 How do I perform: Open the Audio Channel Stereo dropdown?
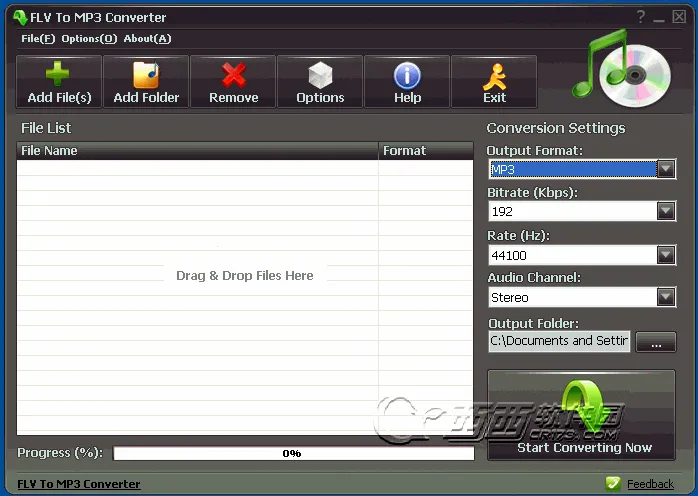coord(666,297)
